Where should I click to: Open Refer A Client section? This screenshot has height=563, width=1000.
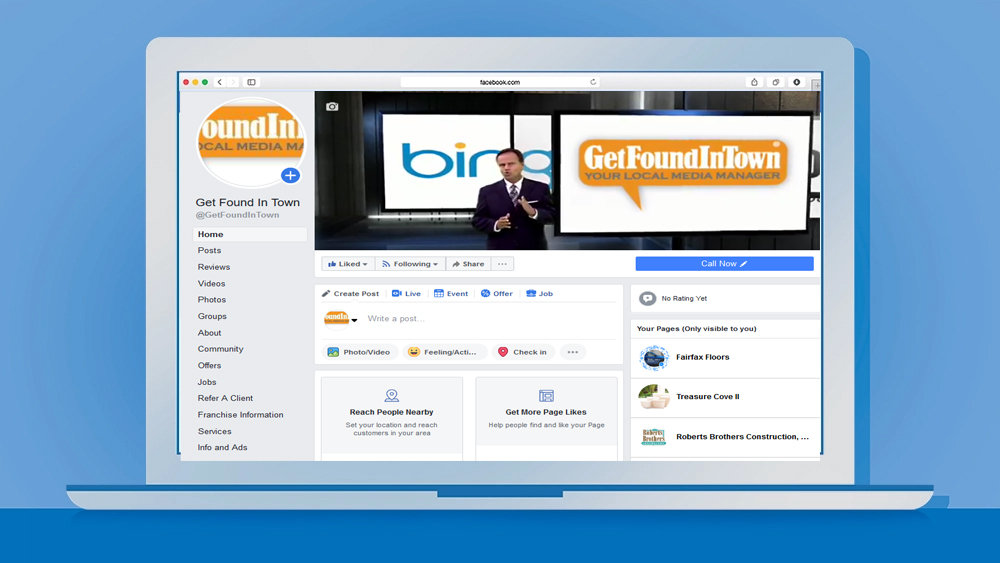225,398
